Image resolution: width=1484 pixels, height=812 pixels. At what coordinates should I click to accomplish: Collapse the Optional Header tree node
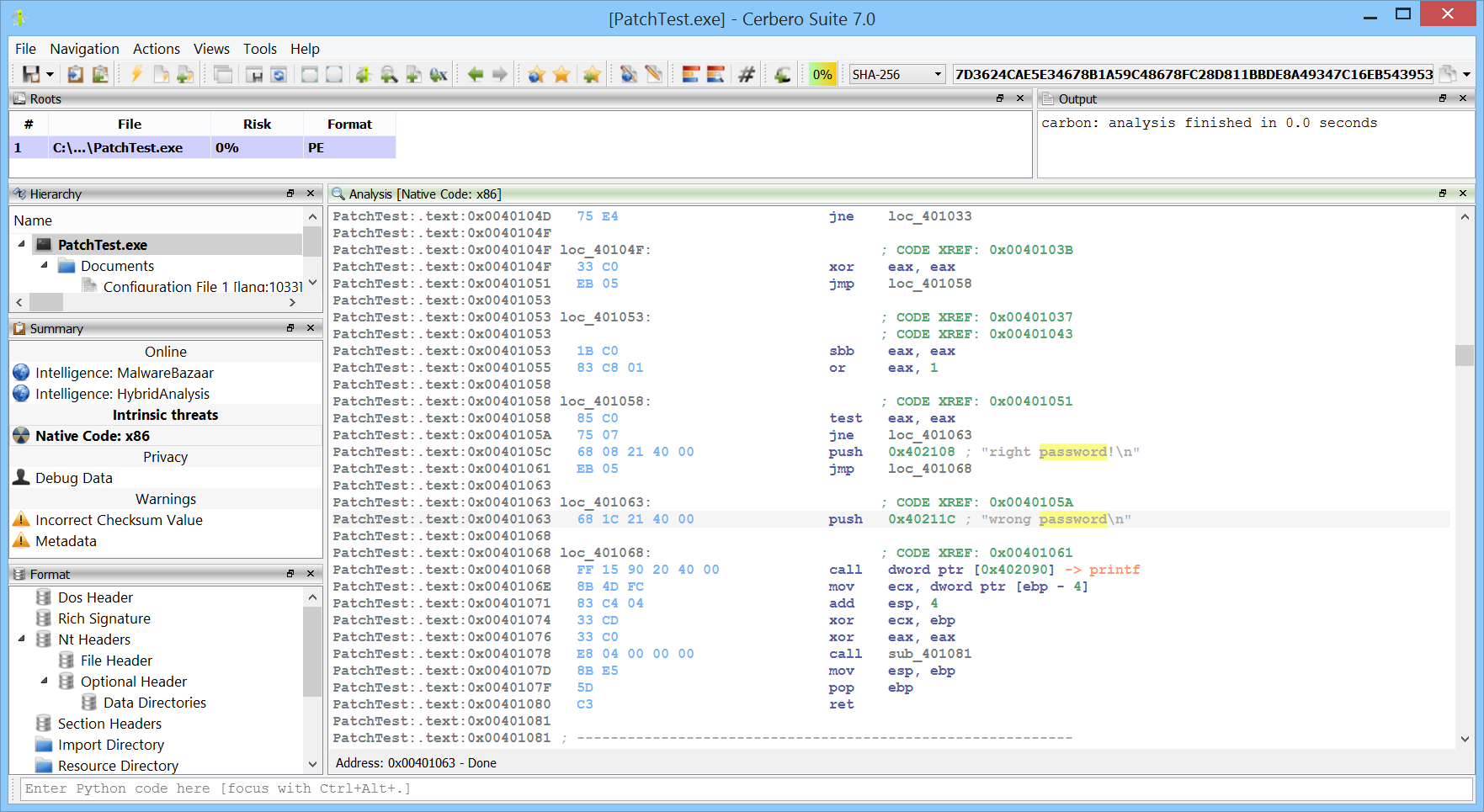click(45, 682)
